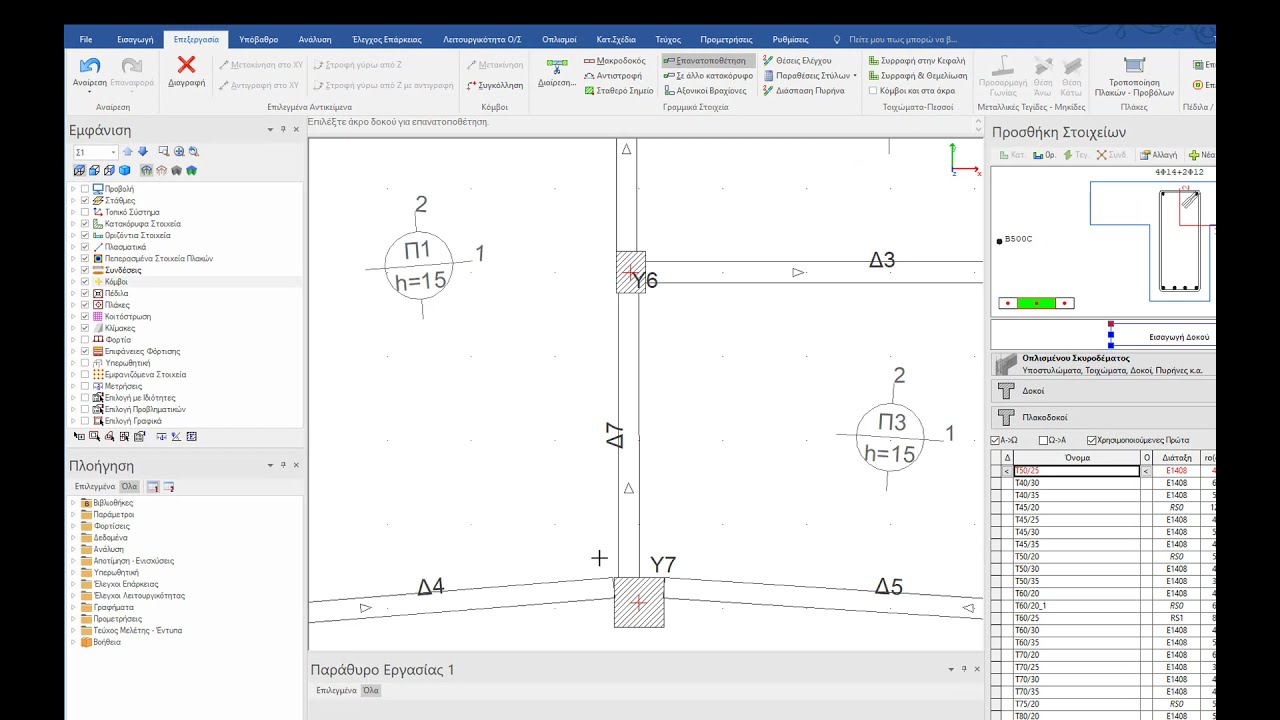The image size is (1280, 720).
Task: Click the Όλα filter in Πλοήγηση panel
Action: 129,487
